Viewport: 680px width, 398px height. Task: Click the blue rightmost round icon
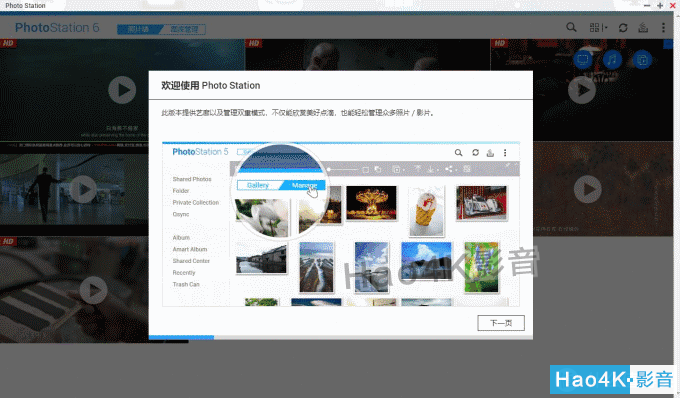click(642, 59)
